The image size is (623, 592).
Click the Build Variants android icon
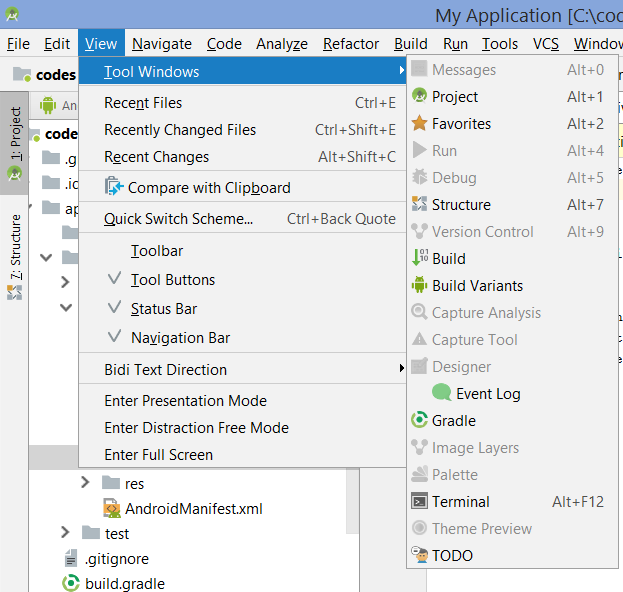[420, 286]
